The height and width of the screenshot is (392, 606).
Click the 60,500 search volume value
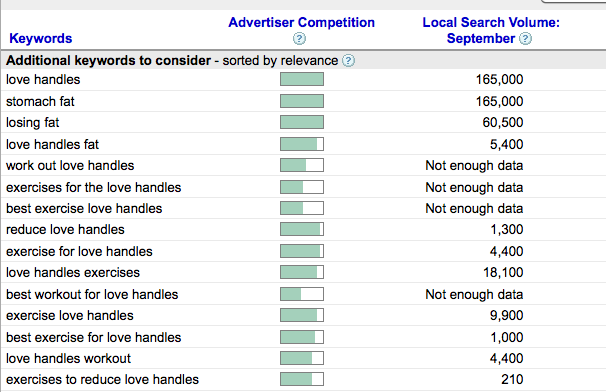pyautogui.click(x=503, y=123)
